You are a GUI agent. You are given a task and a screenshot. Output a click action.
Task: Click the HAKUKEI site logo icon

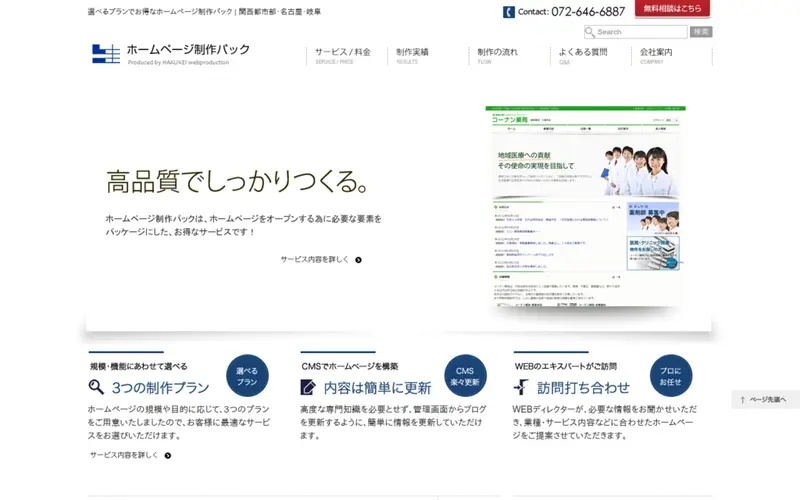[105, 54]
